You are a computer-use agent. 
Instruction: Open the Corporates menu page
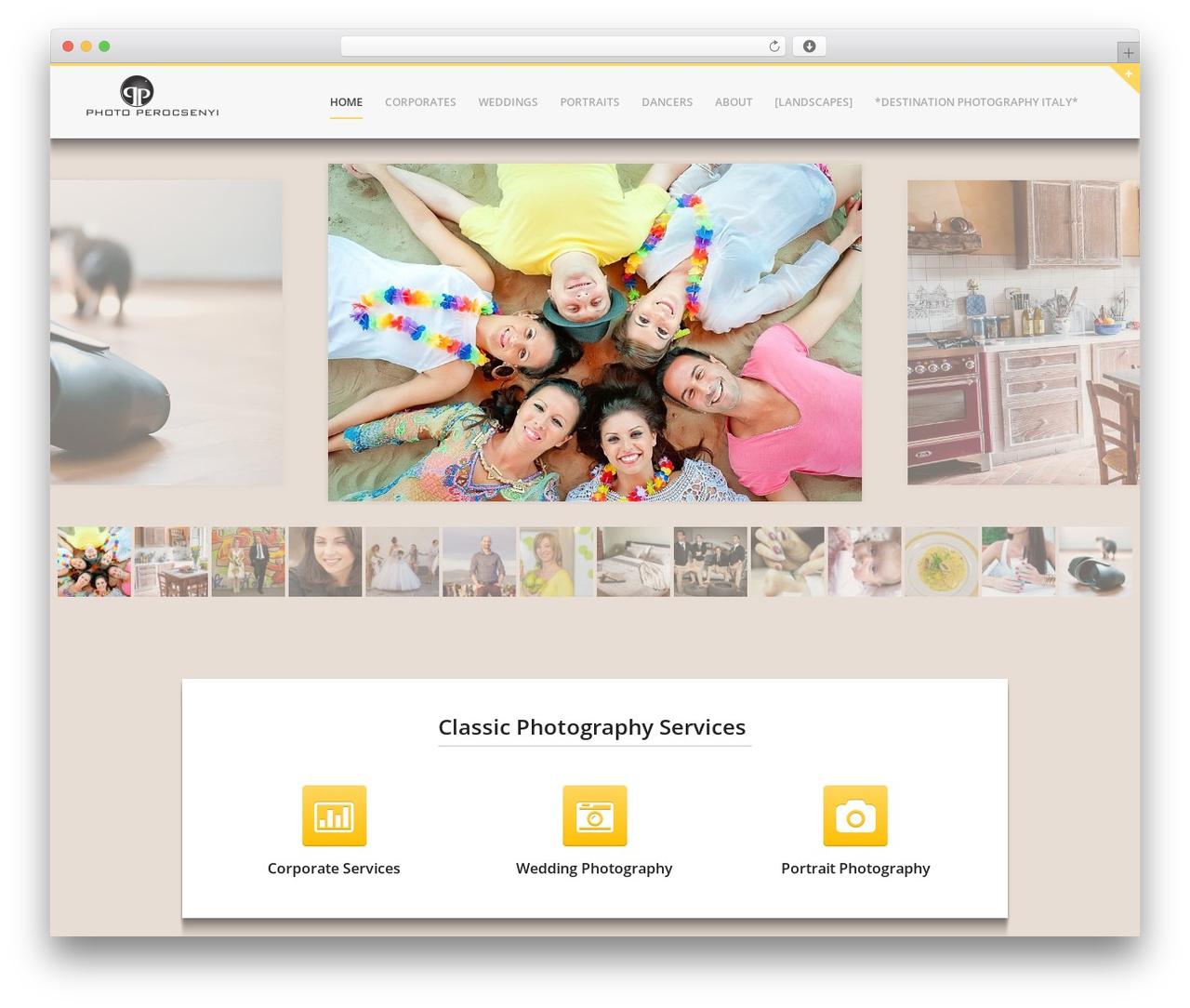pyautogui.click(x=420, y=102)
